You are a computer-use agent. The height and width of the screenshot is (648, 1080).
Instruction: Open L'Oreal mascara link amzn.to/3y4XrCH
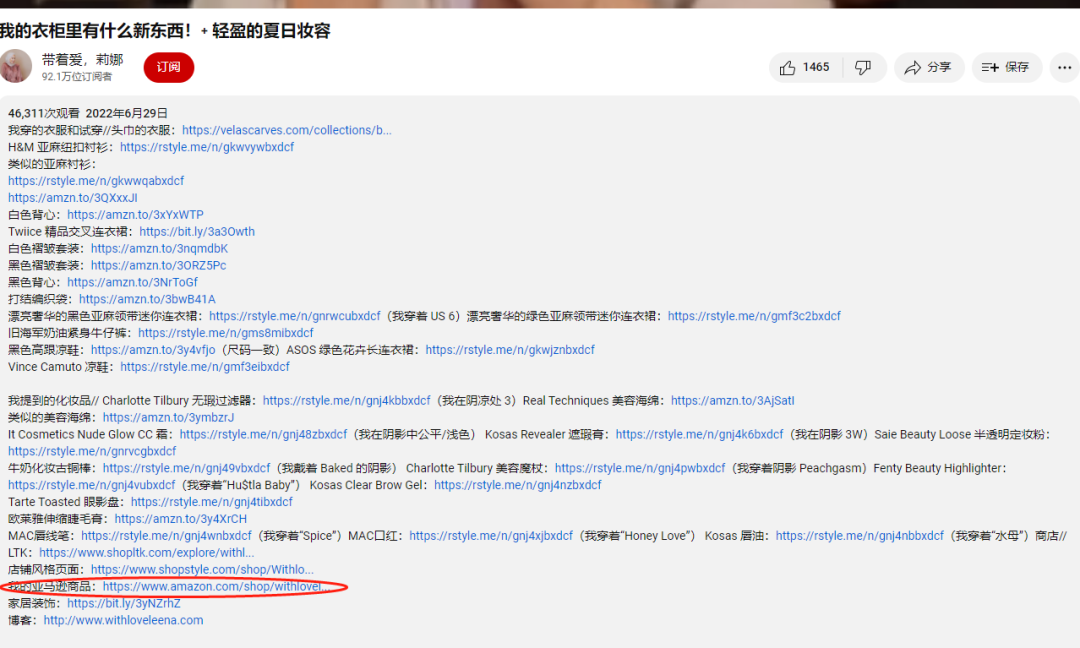180,518
